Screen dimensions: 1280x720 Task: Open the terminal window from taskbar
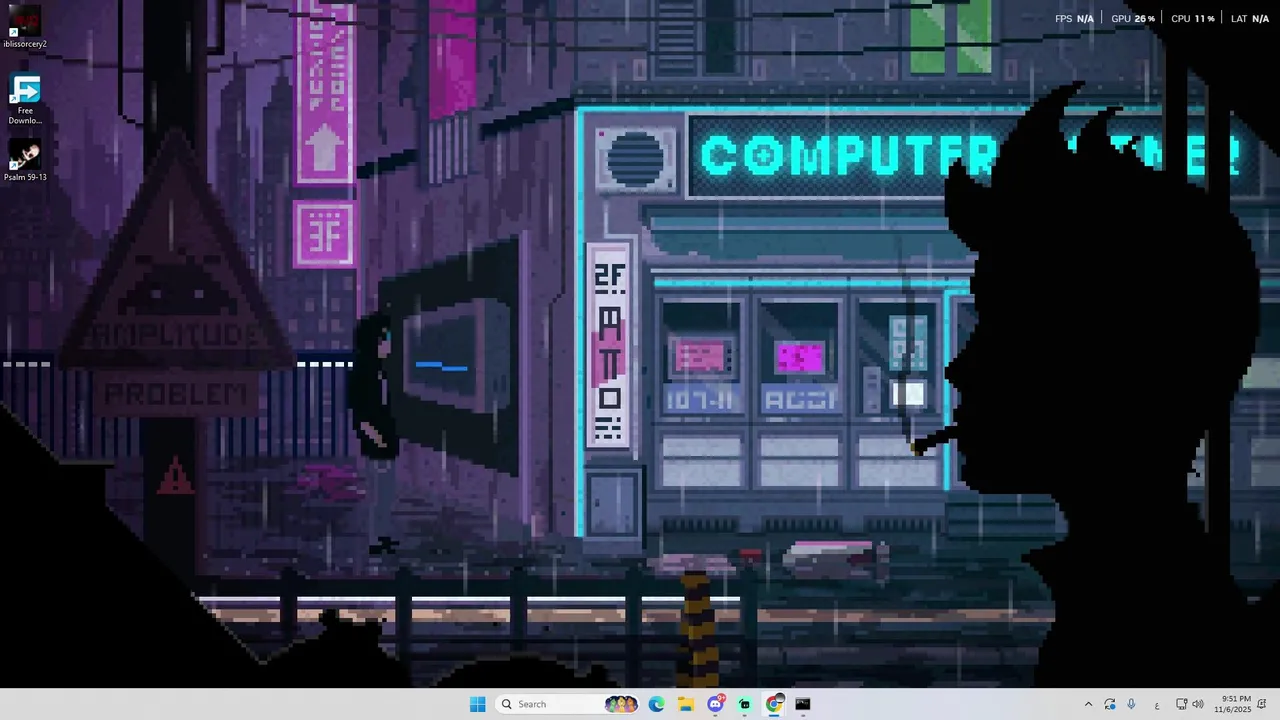tap(803, 704)
